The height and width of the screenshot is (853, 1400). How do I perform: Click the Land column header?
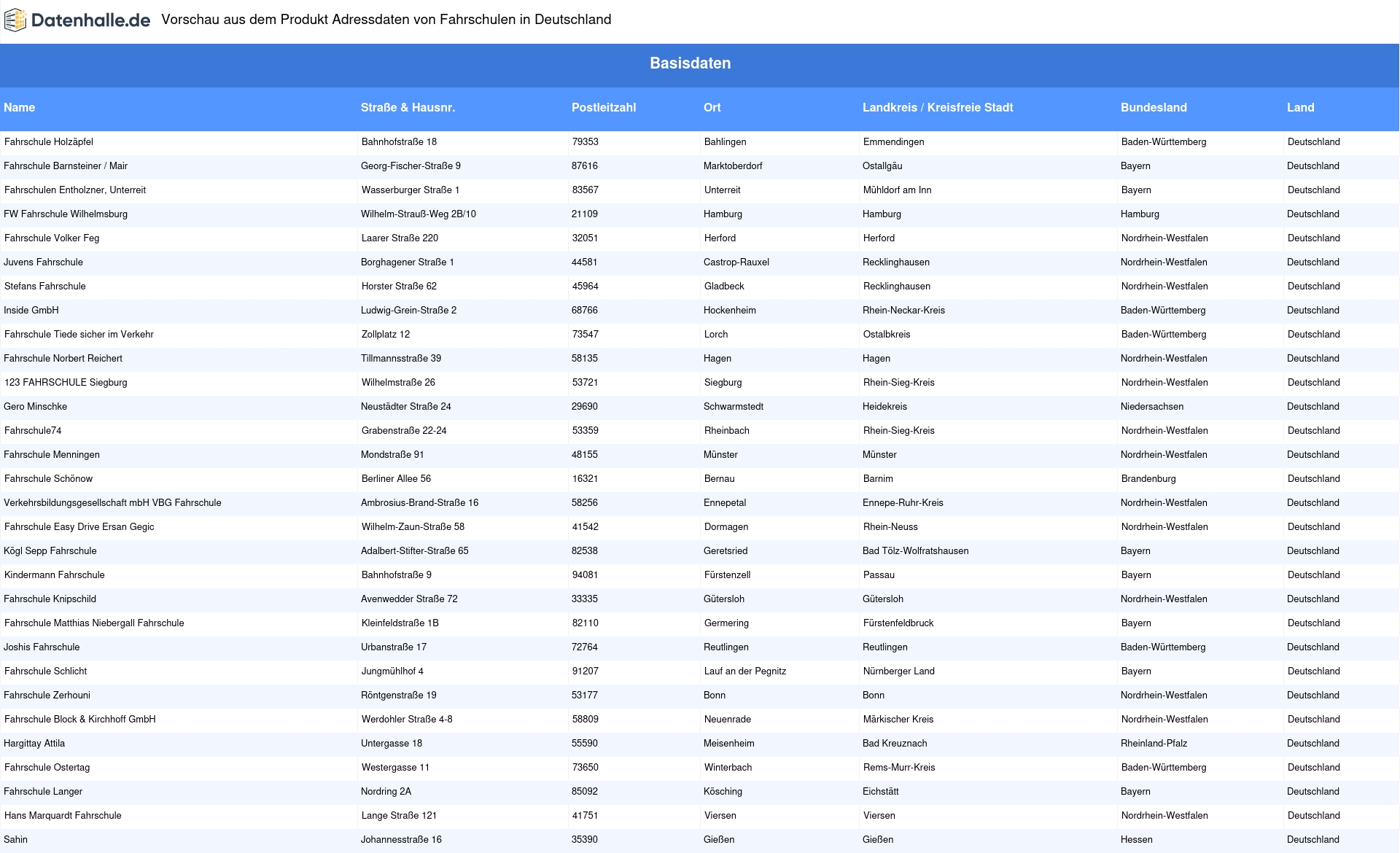1300,107
